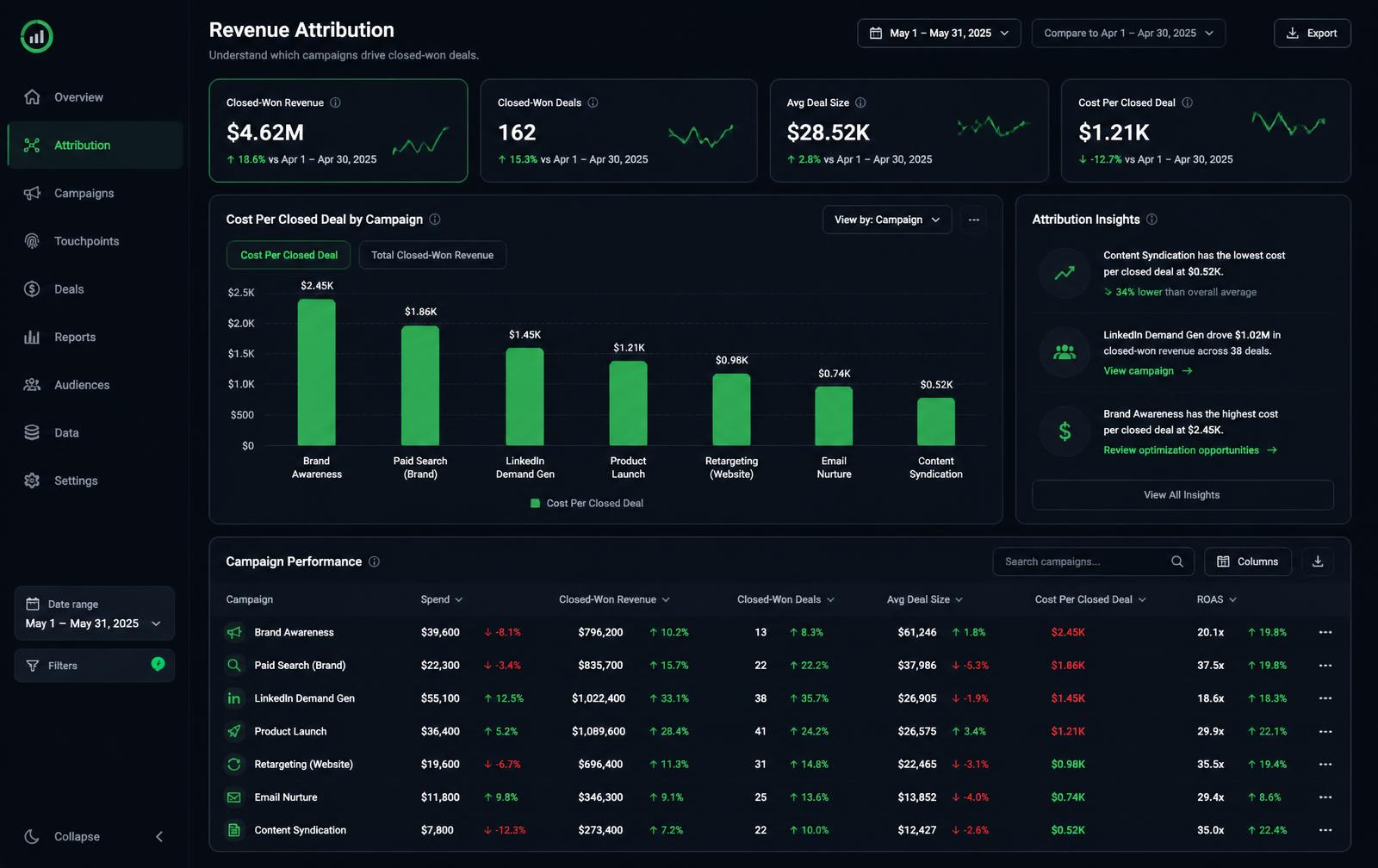
Task: Click the Search campaigns input field
Action: (x=1093, y=561)
